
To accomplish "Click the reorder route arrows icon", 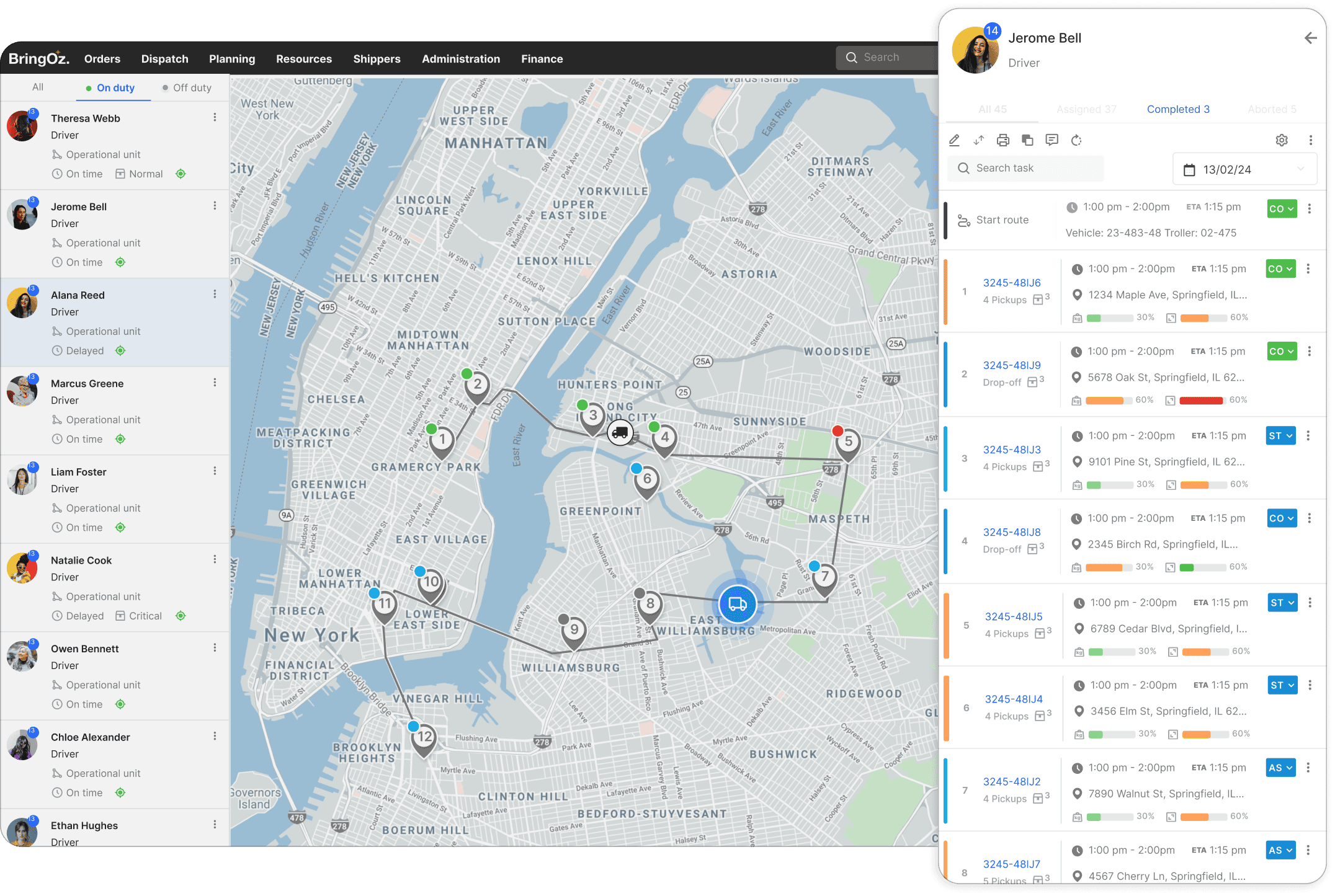I will [979, 140].
